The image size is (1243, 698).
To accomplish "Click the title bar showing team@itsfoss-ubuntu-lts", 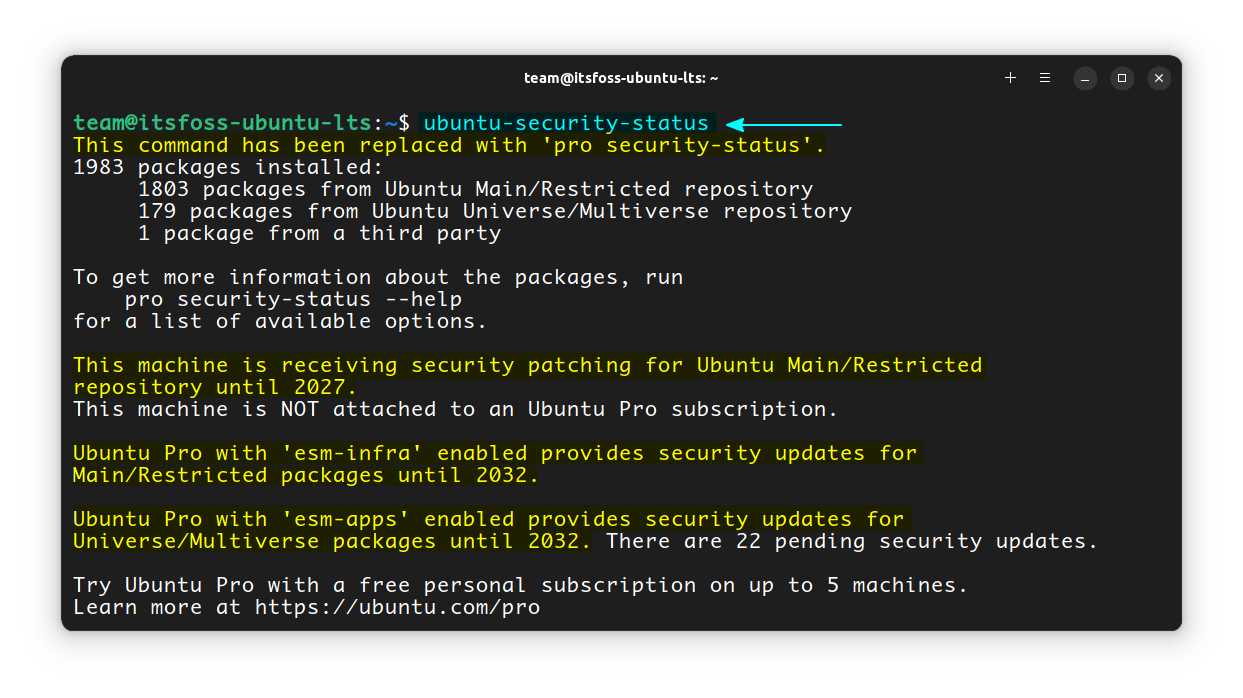I will (620, 77).
